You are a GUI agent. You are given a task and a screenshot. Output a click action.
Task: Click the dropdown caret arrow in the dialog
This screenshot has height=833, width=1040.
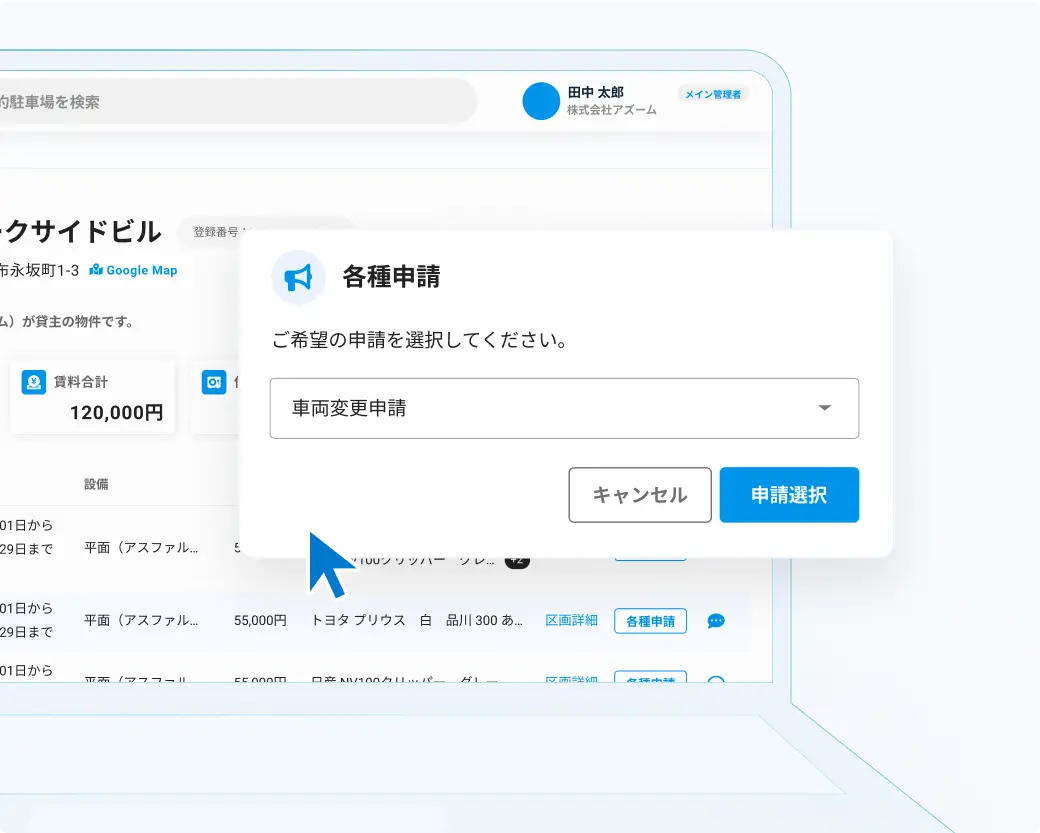824,408
